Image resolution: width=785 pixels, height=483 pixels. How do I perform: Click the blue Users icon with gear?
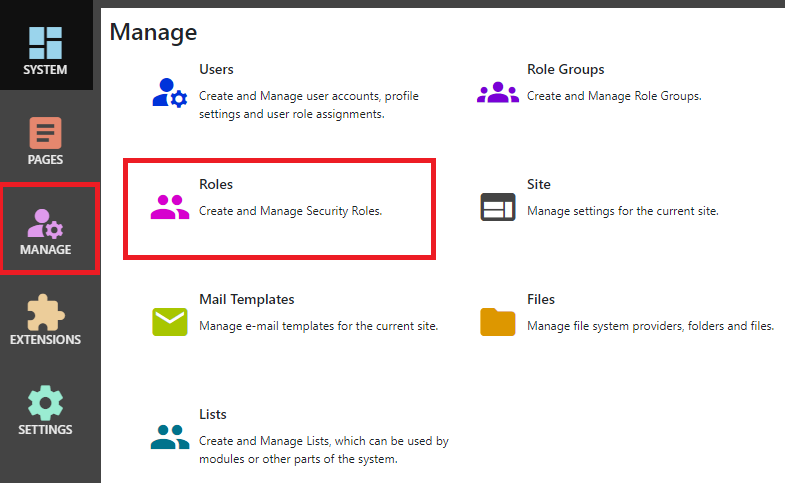point(169,92)
